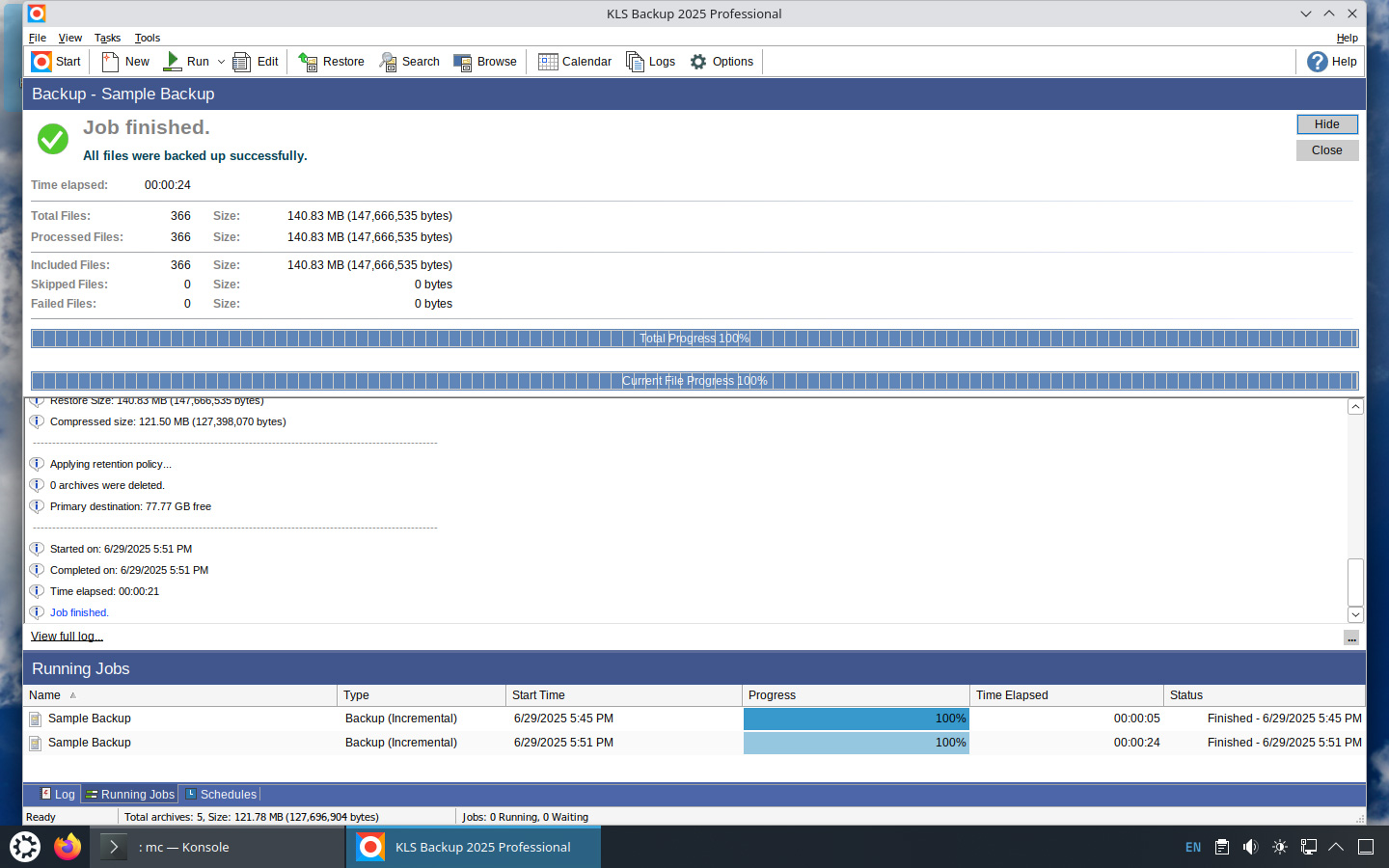This screenshot has height=868, width=1389.
Task: Open the EN keyboard layout indicator
Action: tap(1193, 847)
